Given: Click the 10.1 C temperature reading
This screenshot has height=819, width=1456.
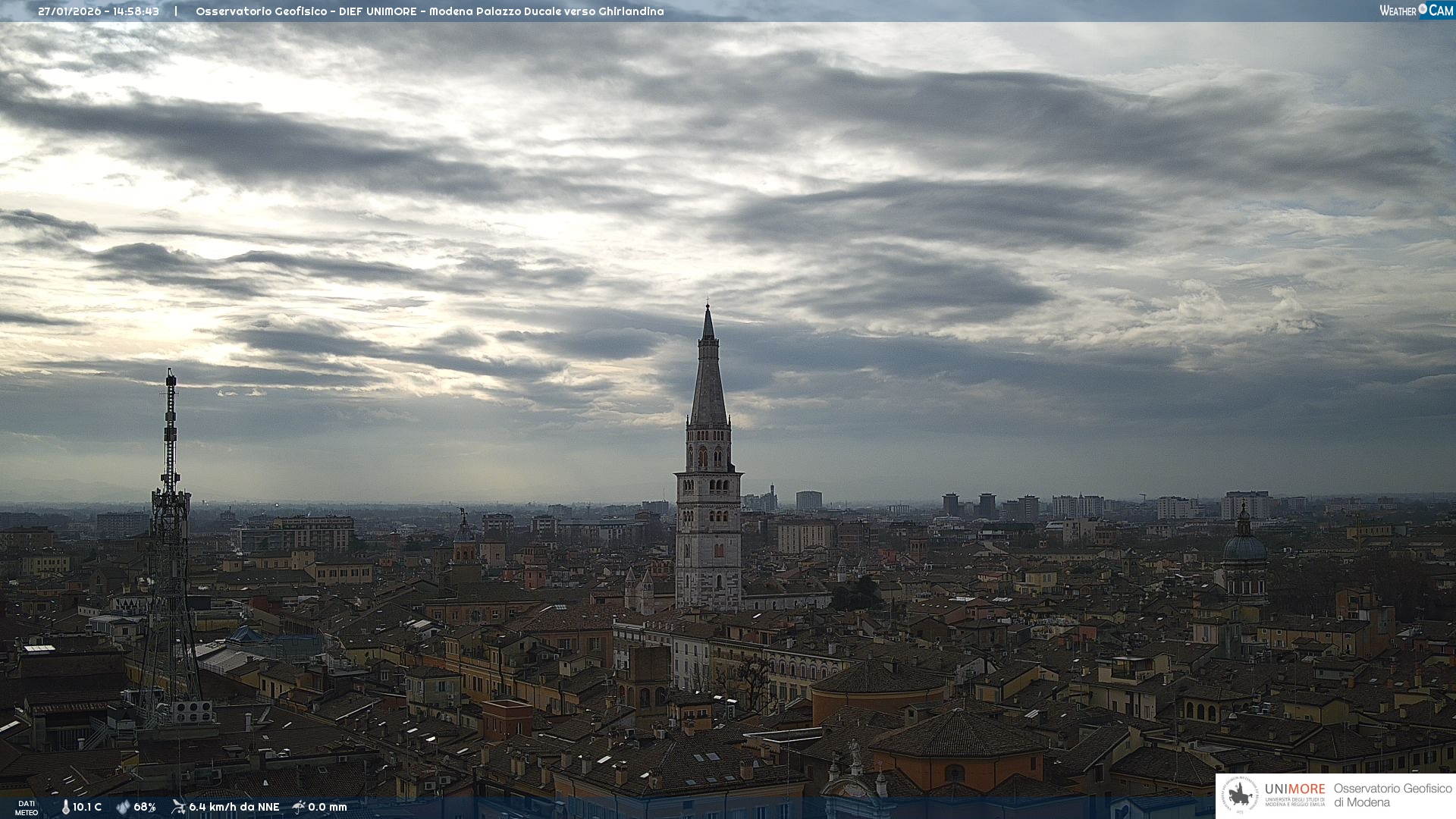Looking at the screenshot, I should tap(87, 807).
